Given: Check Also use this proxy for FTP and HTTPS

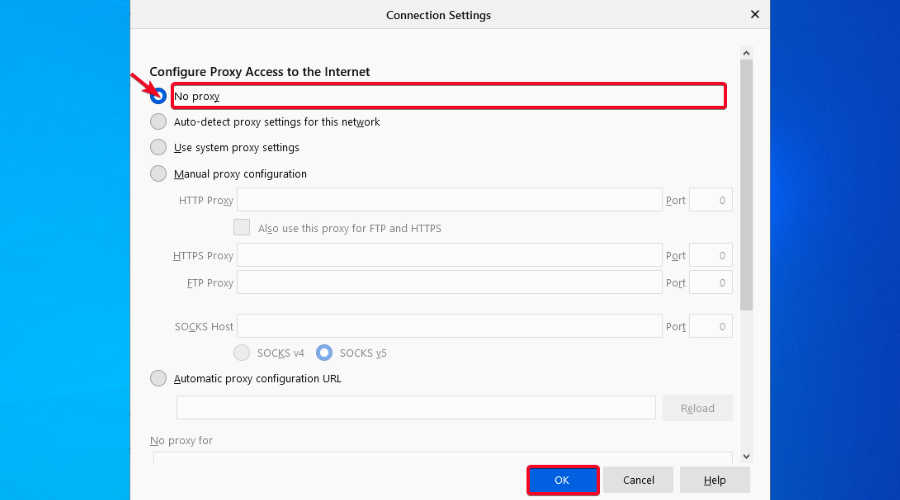Looking at the screenshot, I should pyautogui.click(x=242, y=227).
